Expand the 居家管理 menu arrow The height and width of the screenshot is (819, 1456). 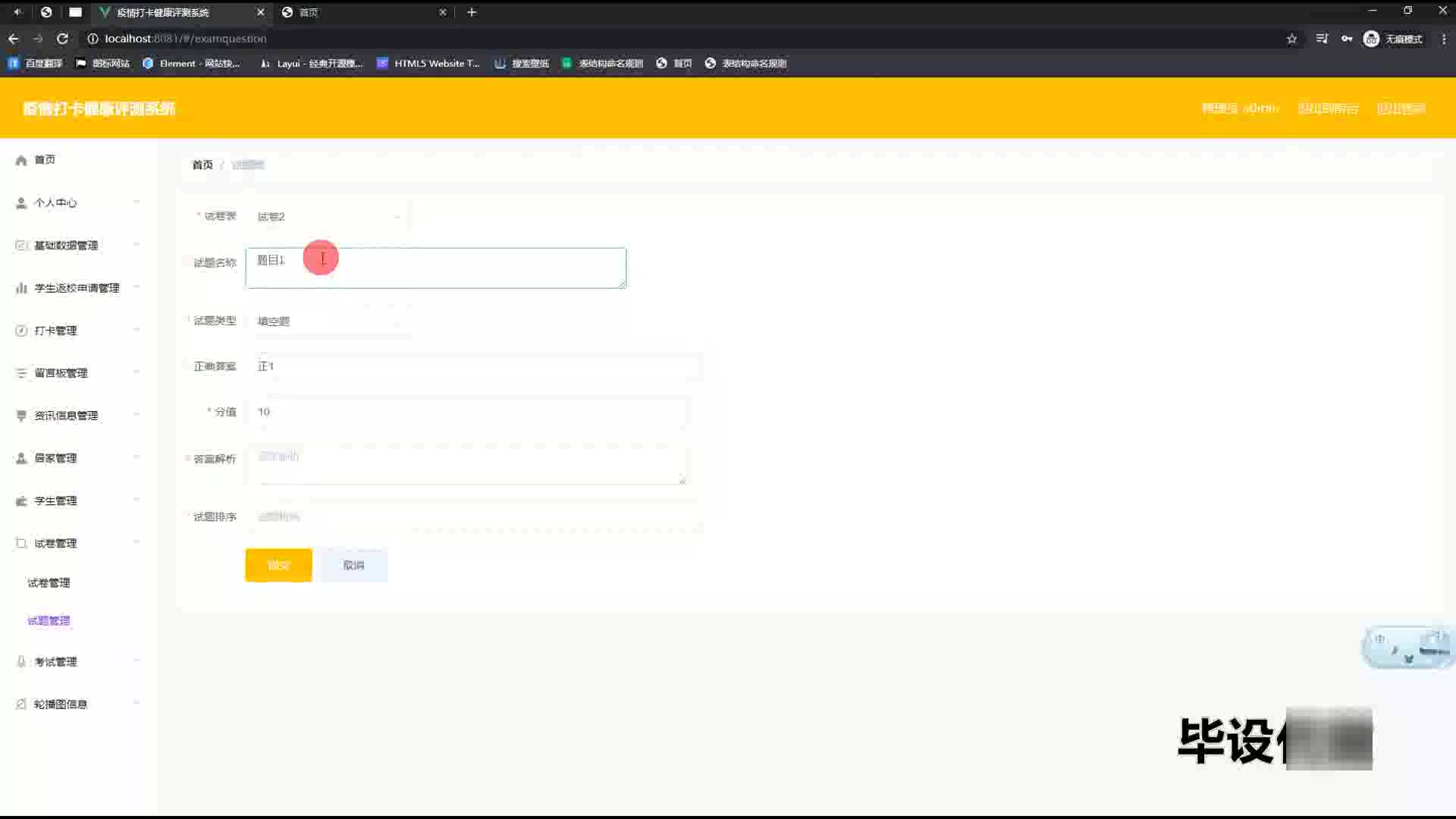tap(136, 457)
